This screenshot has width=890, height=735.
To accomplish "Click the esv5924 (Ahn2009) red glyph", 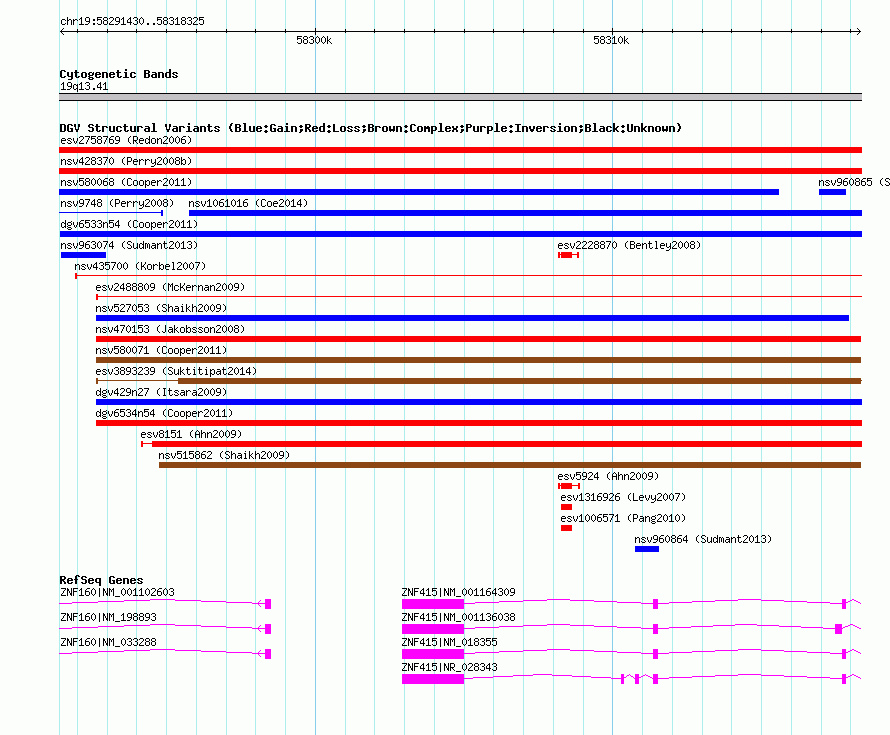I will pos(569,486).
